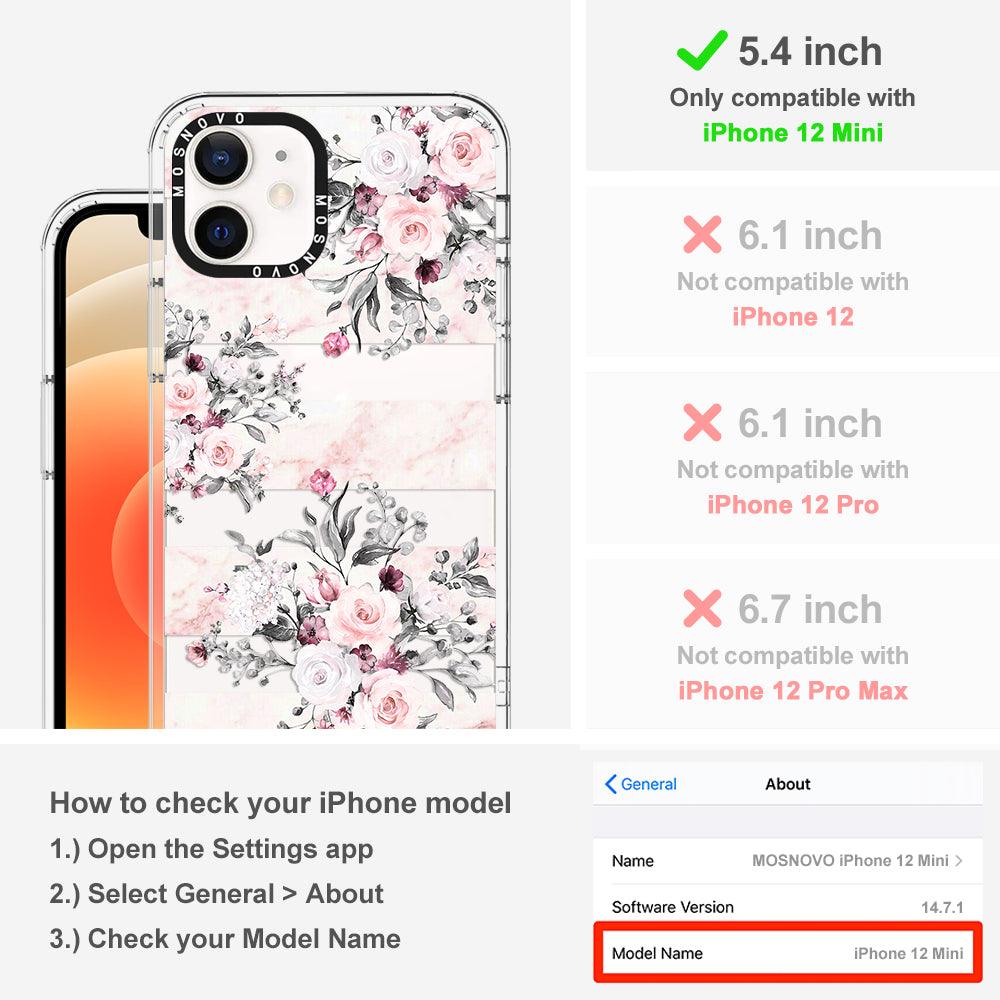Click the green checkmark beside 5.4 inch
Viewport: 1000px width, 1000px height.
[702, 50]
